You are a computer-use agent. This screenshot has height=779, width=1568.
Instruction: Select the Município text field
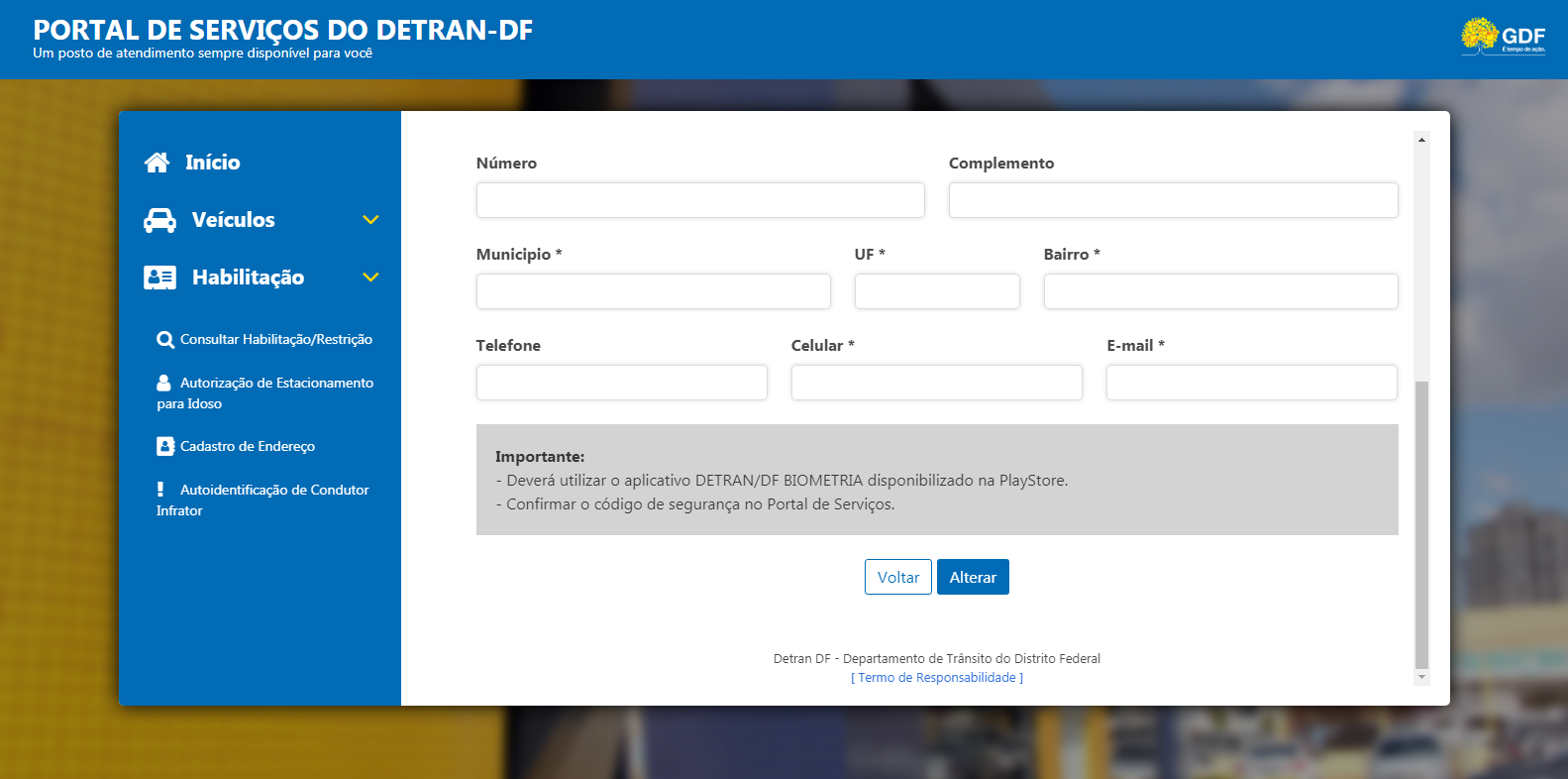click(x=653, y=291)
